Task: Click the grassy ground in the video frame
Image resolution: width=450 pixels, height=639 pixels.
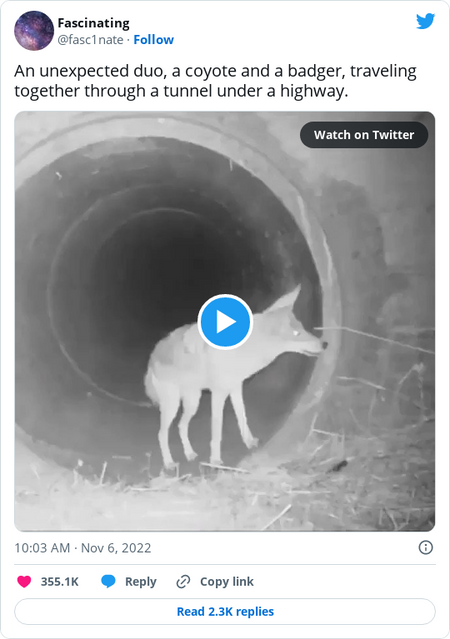Action: point(225,501)
